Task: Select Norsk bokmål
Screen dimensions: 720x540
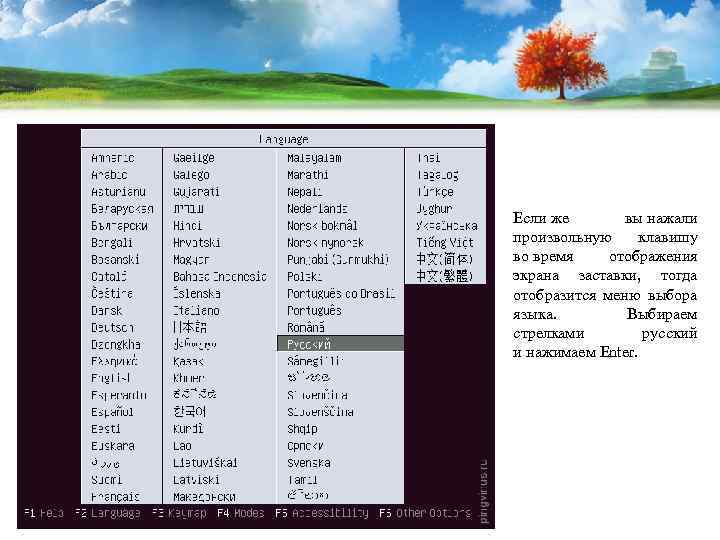Action: click(322, 225)
